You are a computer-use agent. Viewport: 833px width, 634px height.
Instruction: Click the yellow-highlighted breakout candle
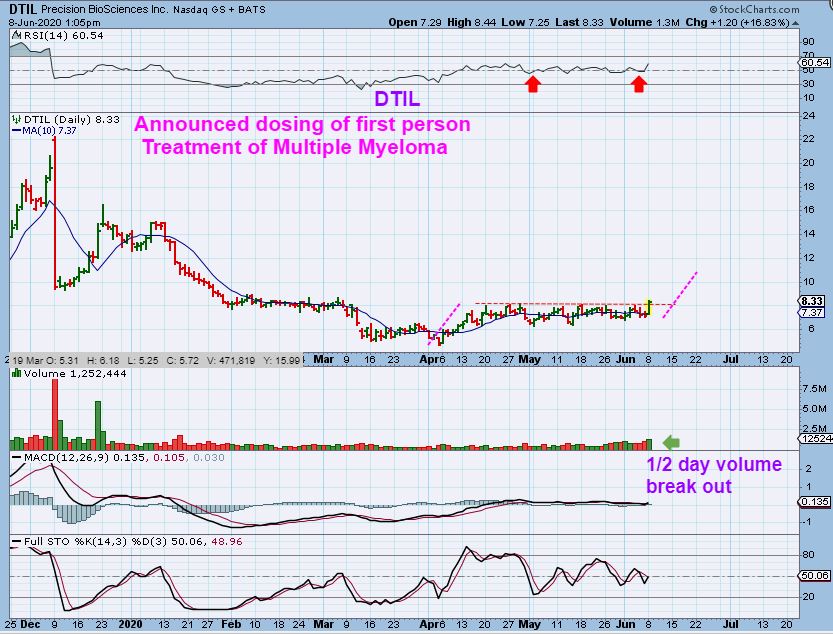pyautogui.click(x=649, y=308)
